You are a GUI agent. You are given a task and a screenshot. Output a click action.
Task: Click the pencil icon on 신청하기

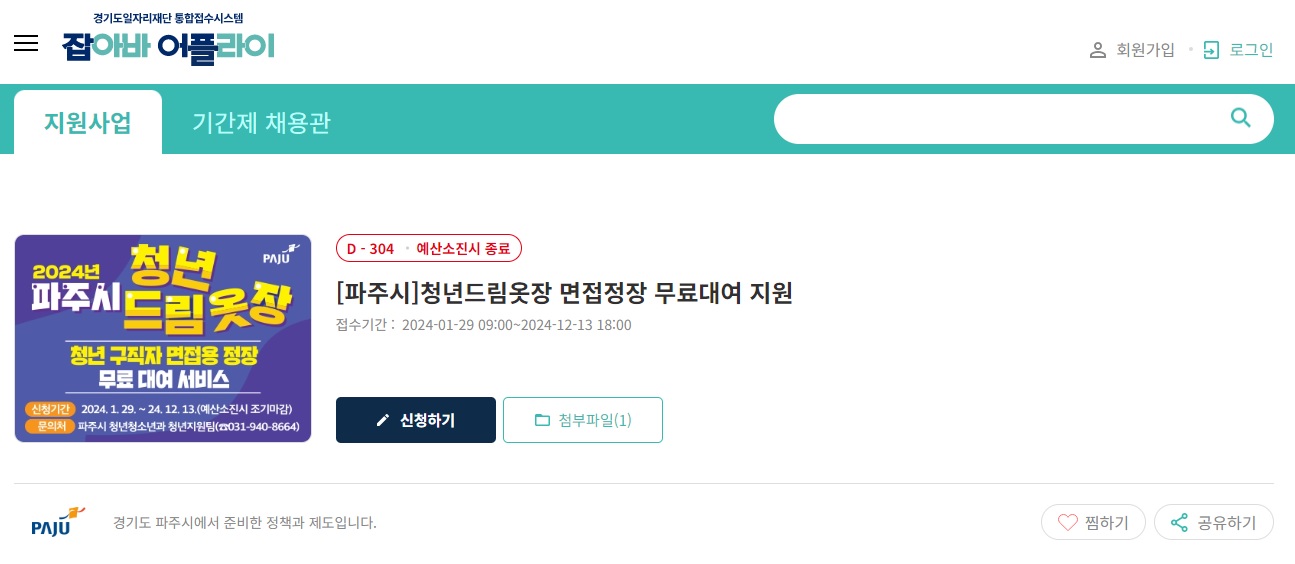click(x=383, y=420)
